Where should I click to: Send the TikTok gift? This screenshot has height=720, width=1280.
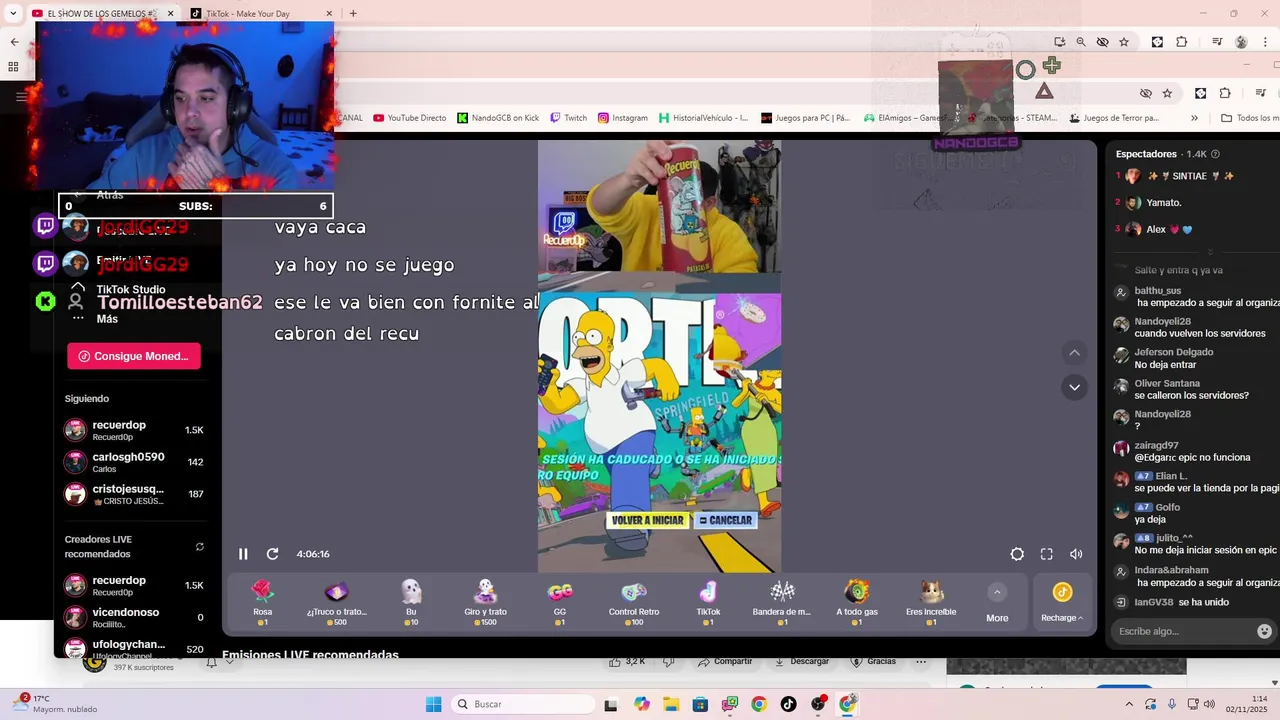pos(708,602)
